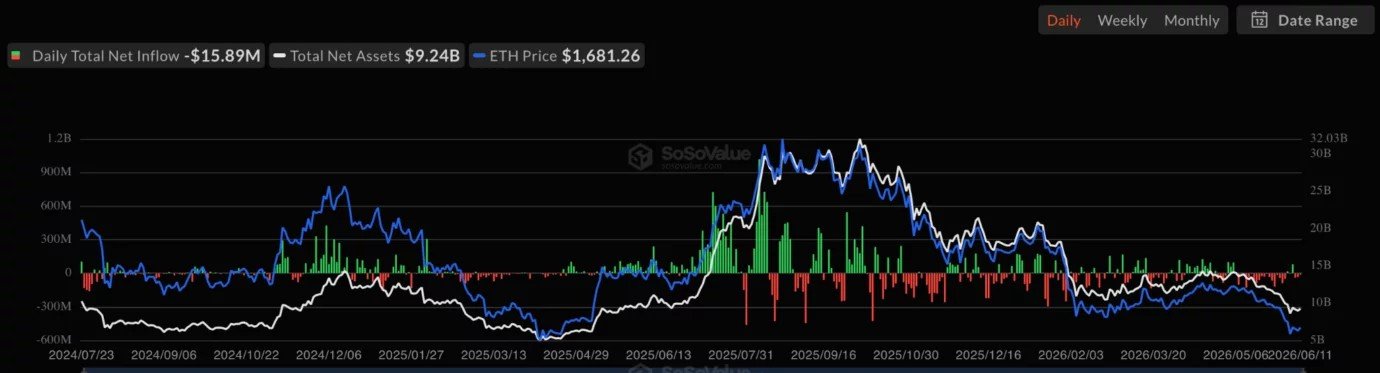Click the $1,681.26 ETH price value

[x=600, y=56]
